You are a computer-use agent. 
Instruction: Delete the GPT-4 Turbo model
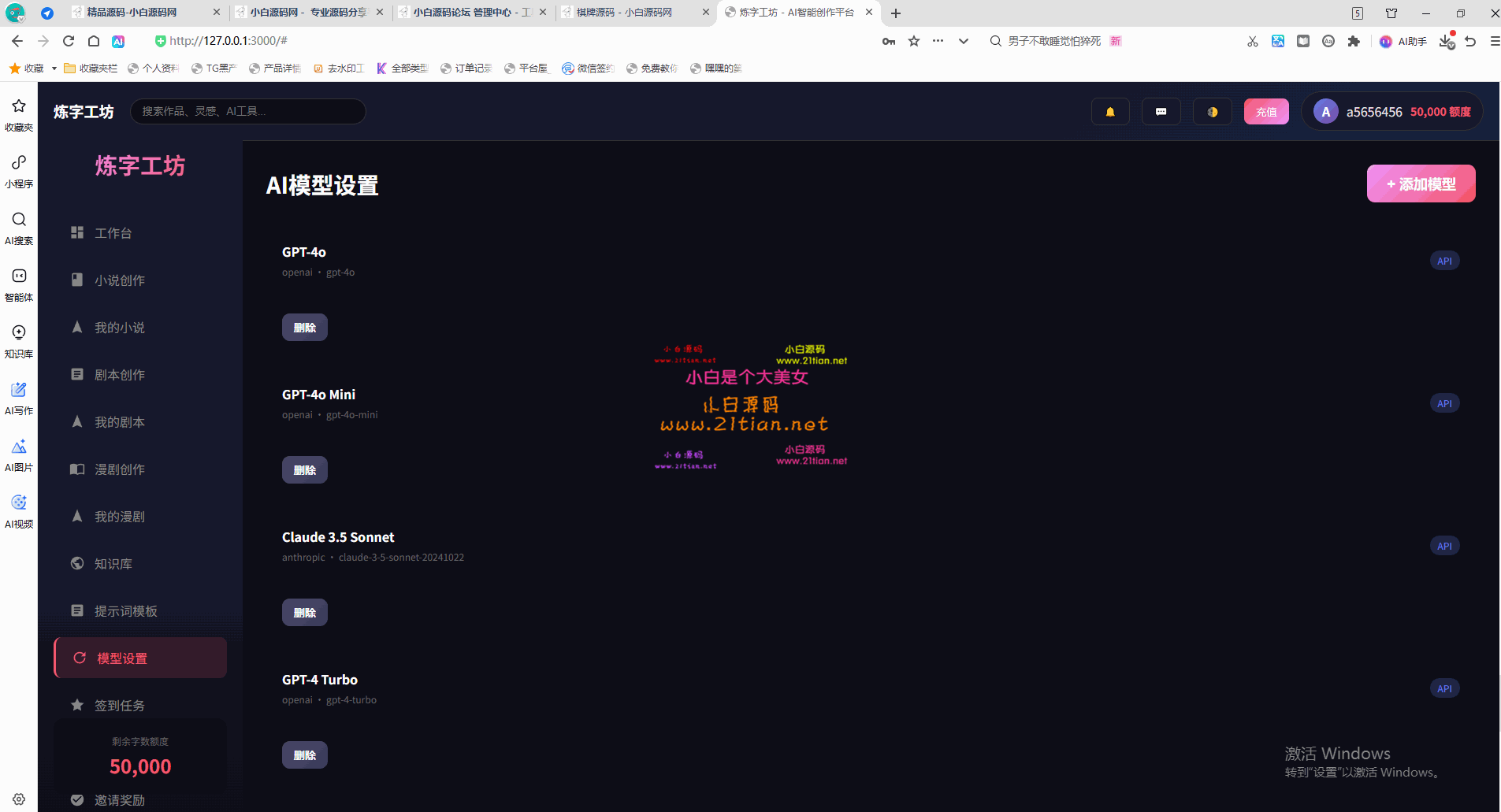tap(305, 755)
